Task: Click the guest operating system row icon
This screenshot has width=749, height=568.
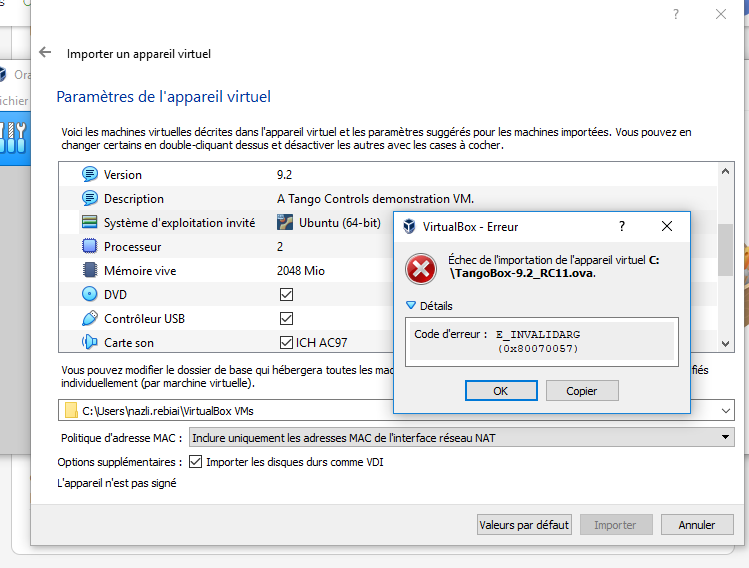Action: click(x=89, y=222)
